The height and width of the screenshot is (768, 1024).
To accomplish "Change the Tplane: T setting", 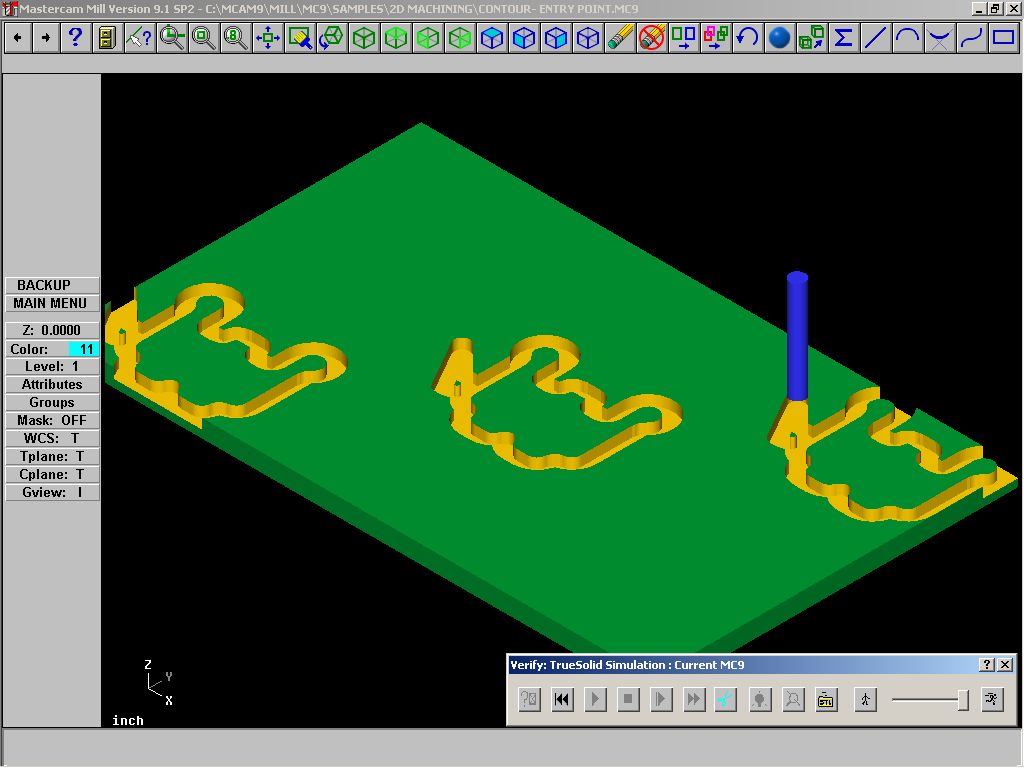I will tap(52, 456).
